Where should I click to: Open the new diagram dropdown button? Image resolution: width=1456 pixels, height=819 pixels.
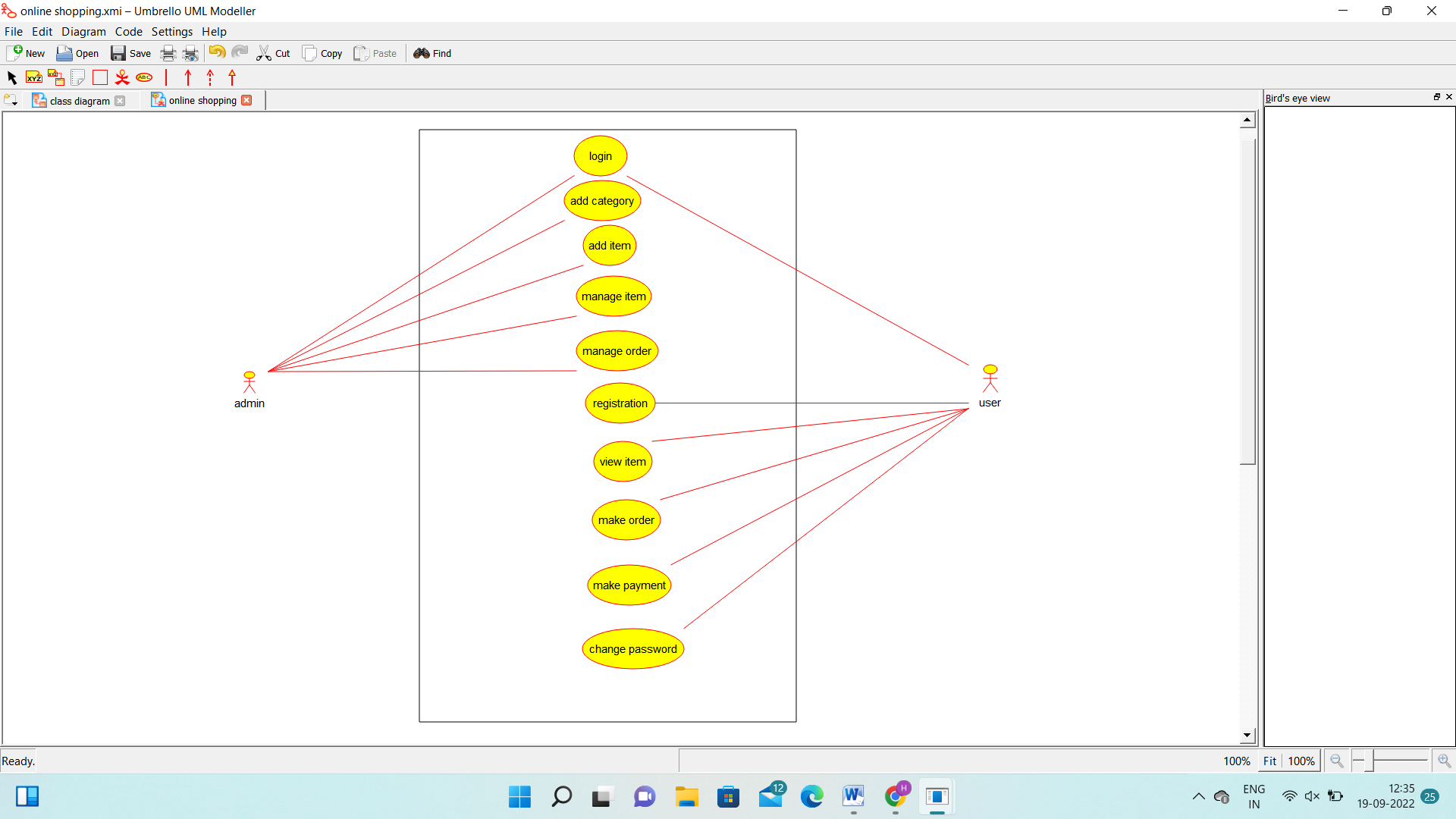[x=11, y=100]
